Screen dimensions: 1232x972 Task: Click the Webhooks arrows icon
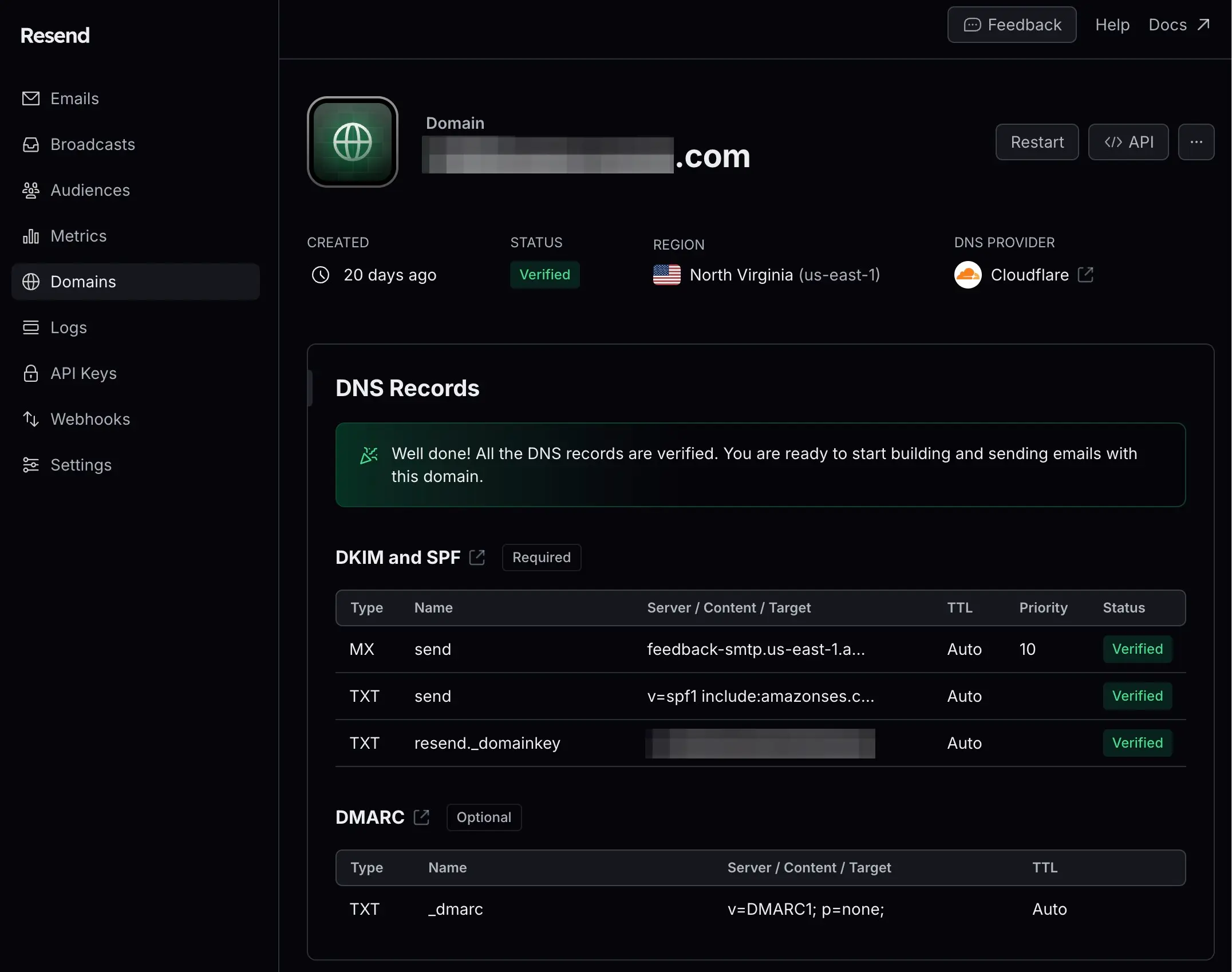pyautogui.click(x=31, y=419)
